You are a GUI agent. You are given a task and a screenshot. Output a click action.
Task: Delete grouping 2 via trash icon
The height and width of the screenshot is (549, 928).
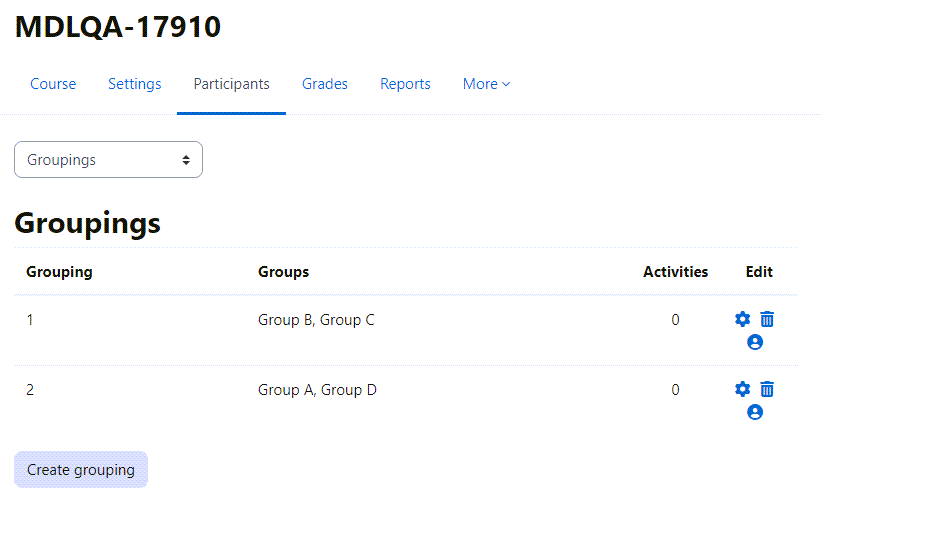pyautogui.click(x=767, y=389)
